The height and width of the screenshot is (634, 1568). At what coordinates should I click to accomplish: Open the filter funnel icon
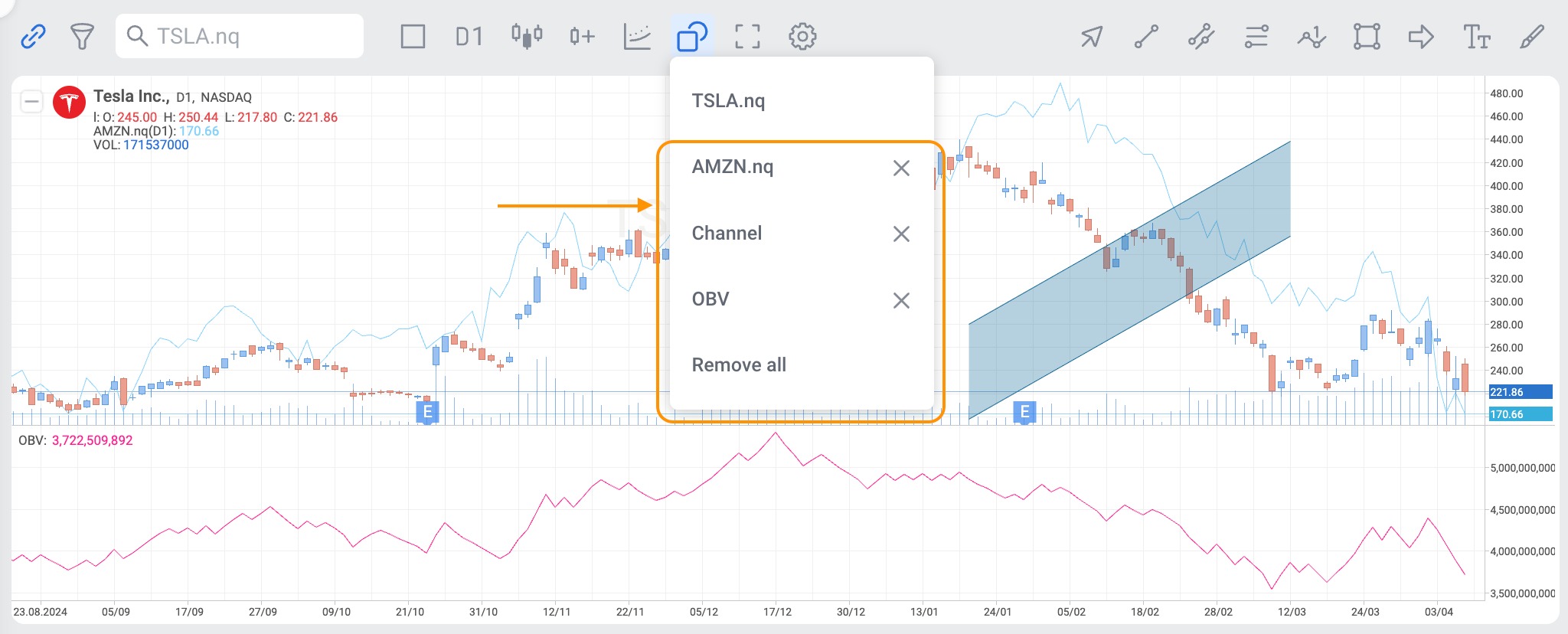pyautogui.click(x=82, y=36)
